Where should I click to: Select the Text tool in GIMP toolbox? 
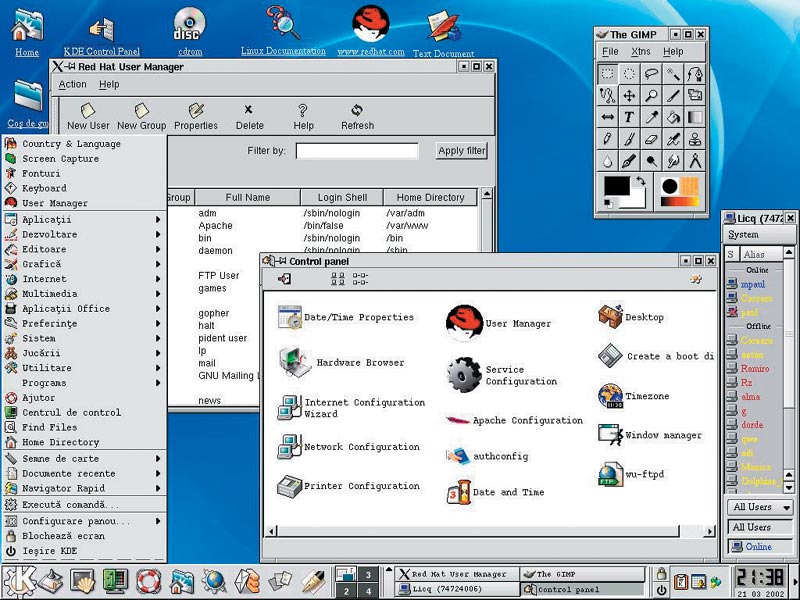pyautogui.click(x=629, y=117)
